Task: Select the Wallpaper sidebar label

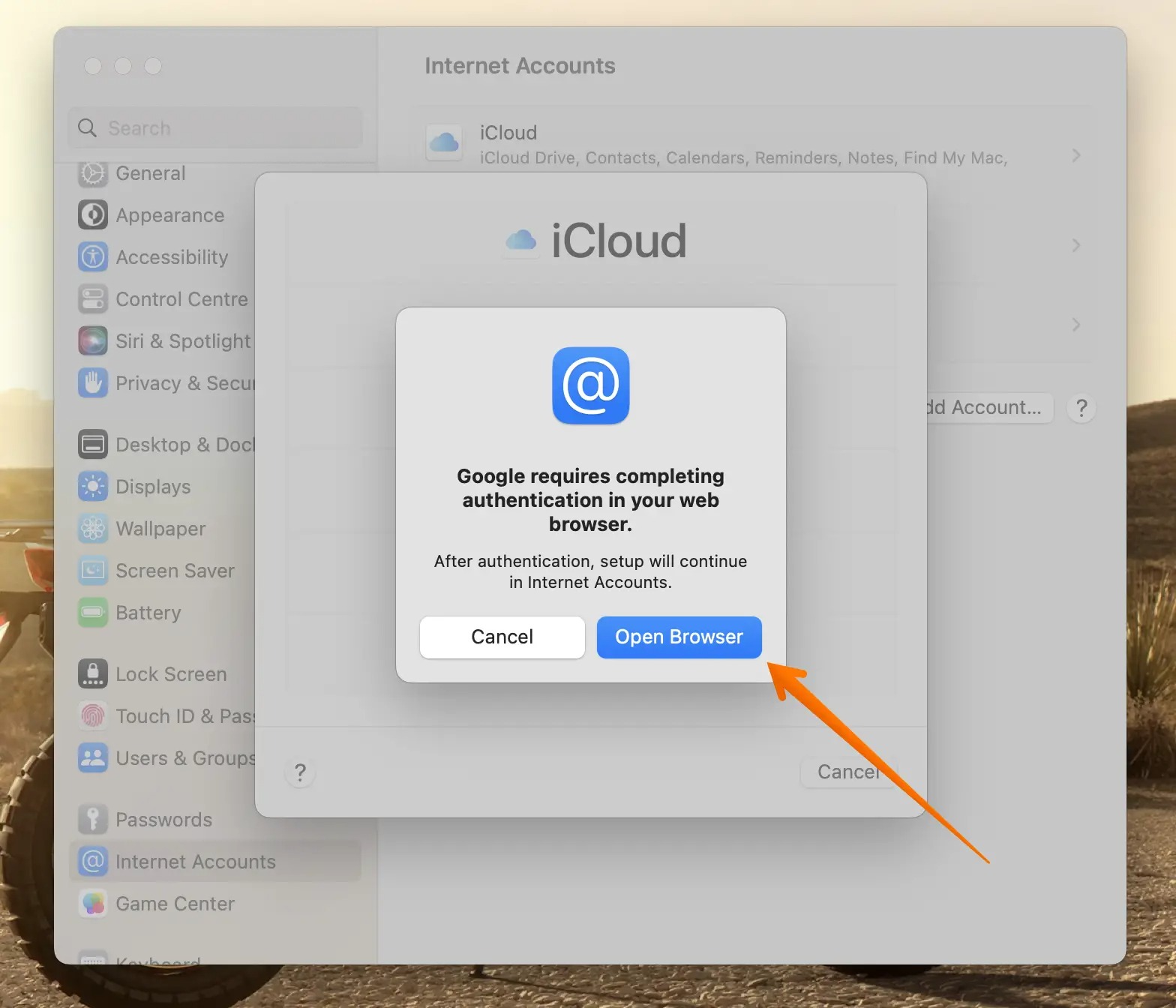Action: pos(160,529)
